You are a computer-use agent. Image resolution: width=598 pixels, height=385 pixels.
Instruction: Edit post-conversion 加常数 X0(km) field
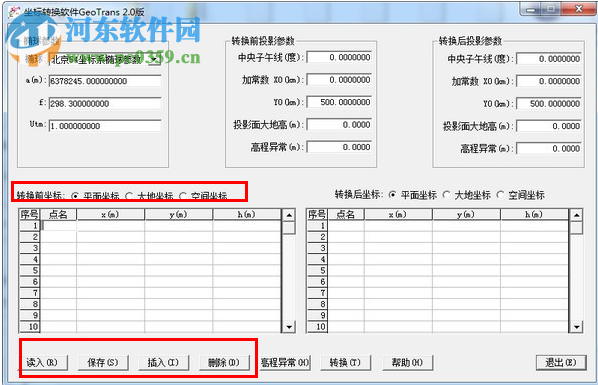(549, 81)
